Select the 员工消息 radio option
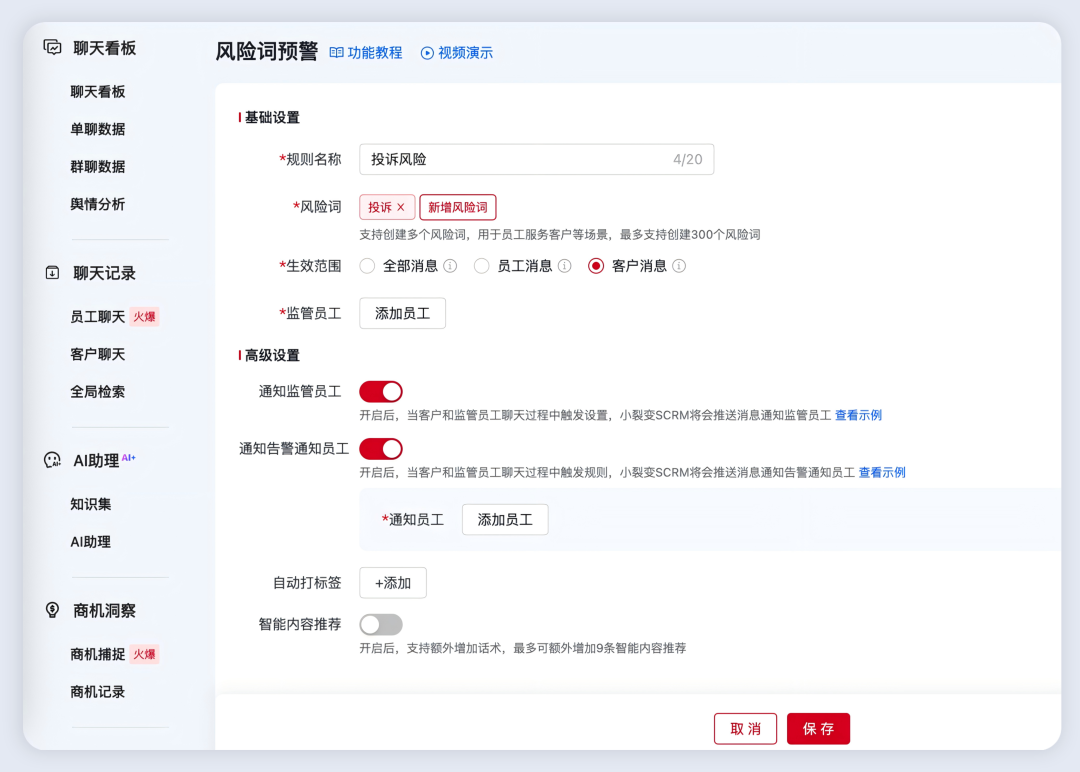1080x772 pixels. [481, 266]
